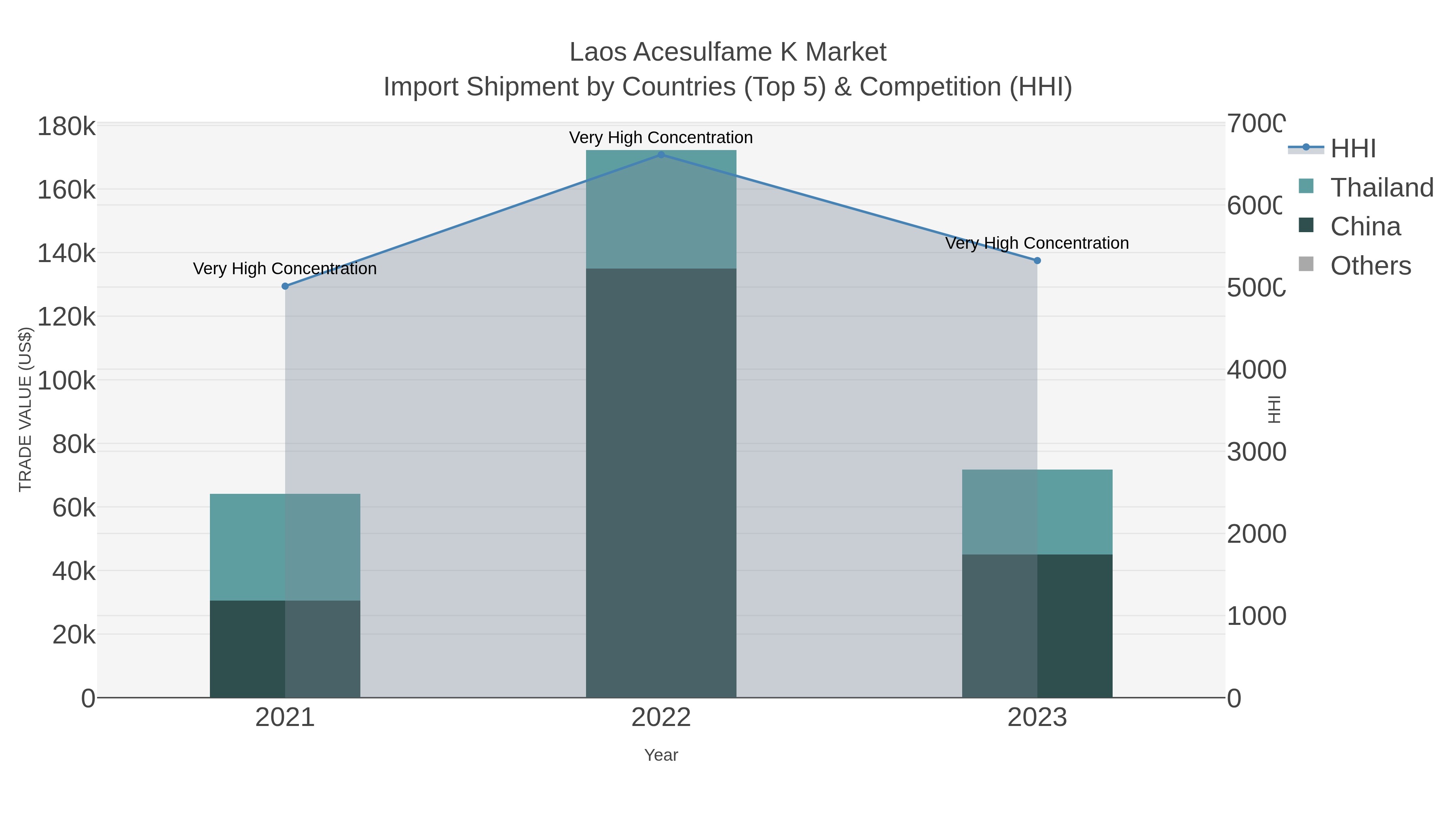Click the 2023 HHI data point
This screenshot has width=1456, height=819.
coord(1037,260)
